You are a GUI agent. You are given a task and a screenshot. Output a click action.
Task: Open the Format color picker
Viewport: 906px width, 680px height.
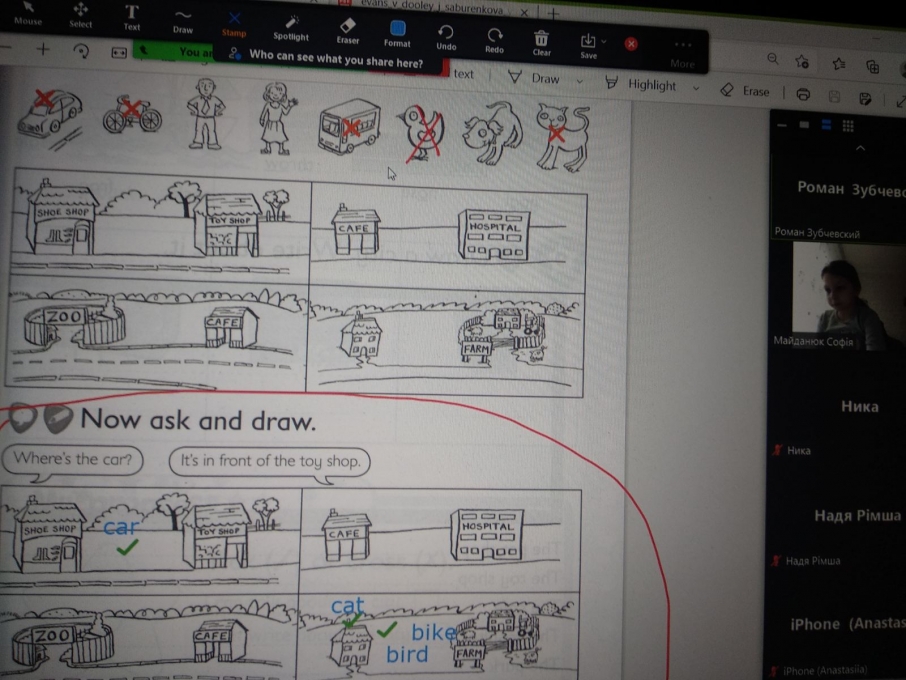(x=397, y=34)
